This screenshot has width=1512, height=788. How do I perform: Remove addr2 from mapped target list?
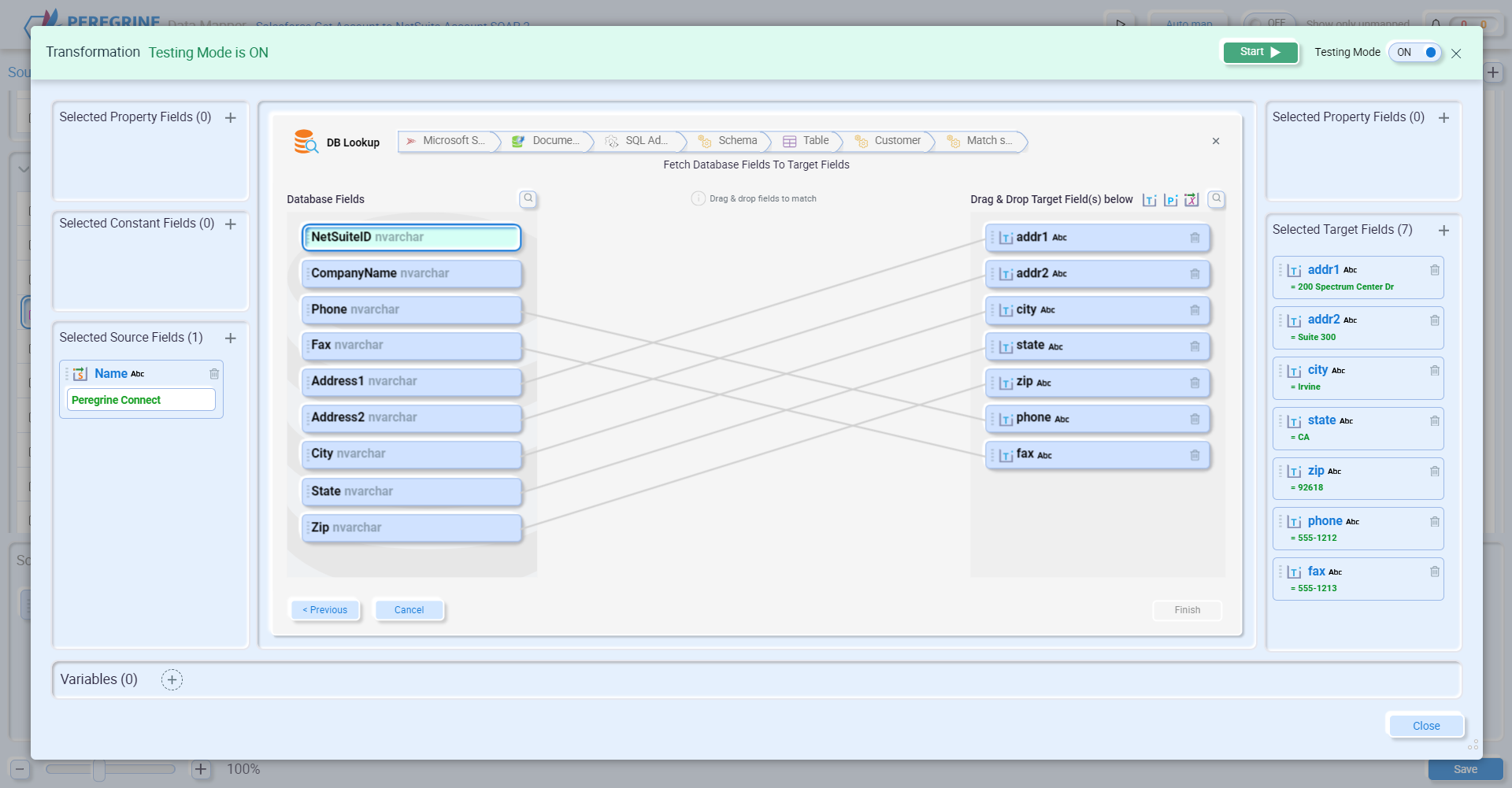coord(1195,274)
